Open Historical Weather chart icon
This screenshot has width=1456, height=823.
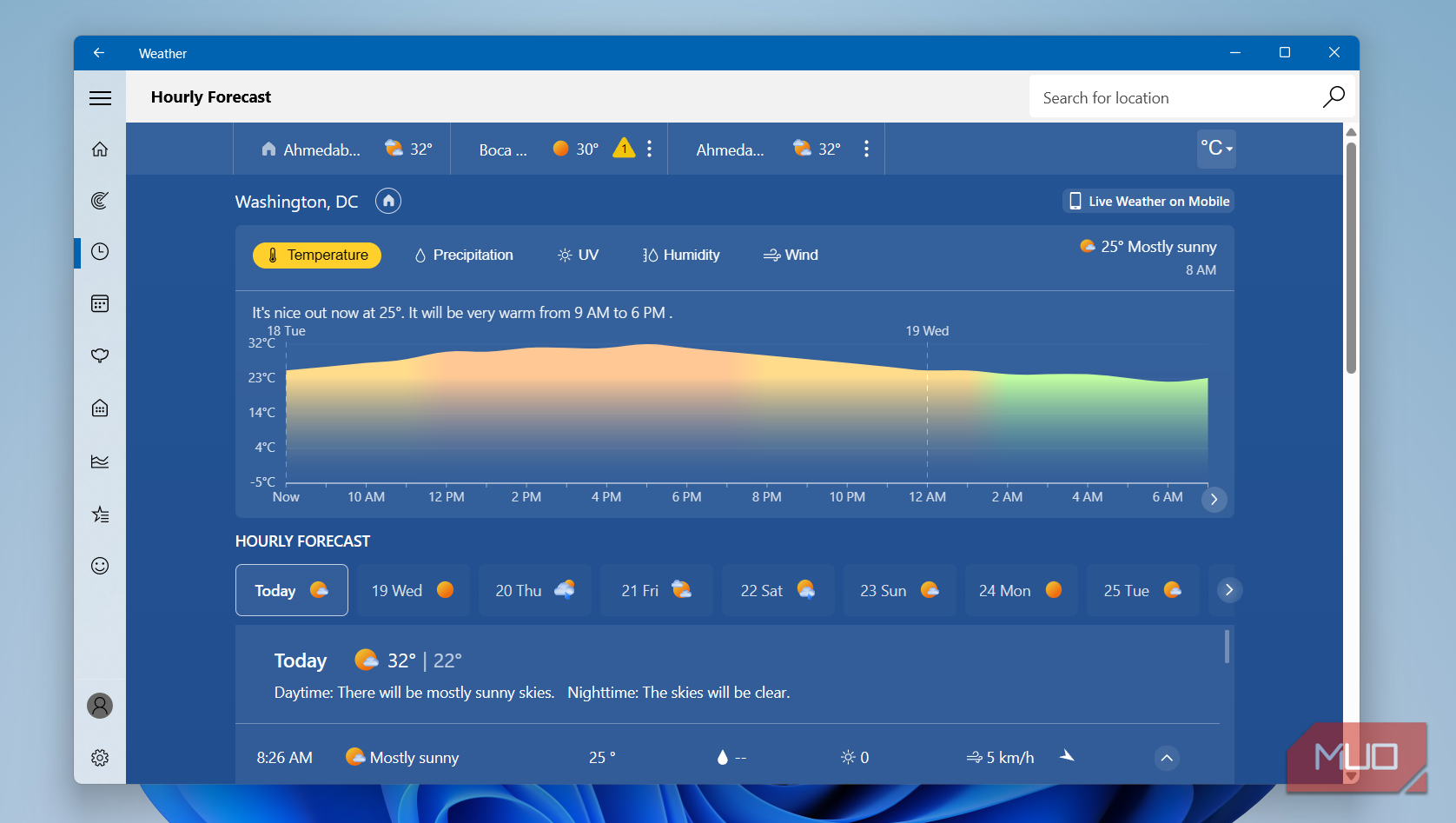[x=100, y=461]
